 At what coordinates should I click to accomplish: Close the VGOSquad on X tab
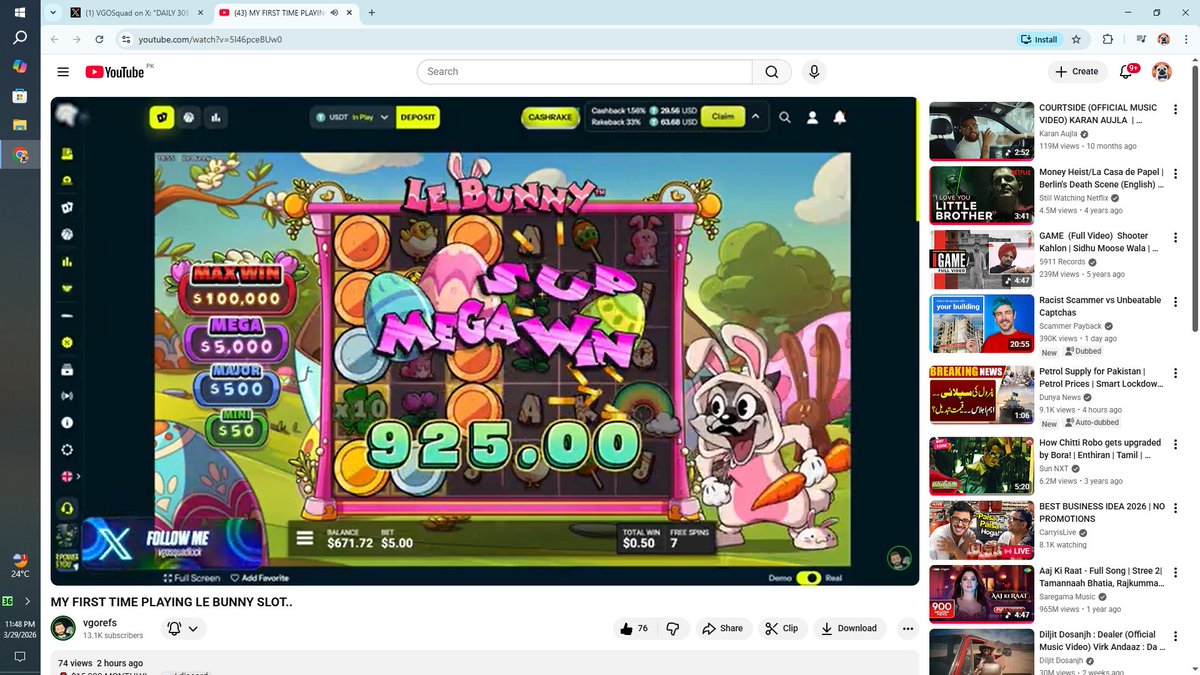pos(198,13)
